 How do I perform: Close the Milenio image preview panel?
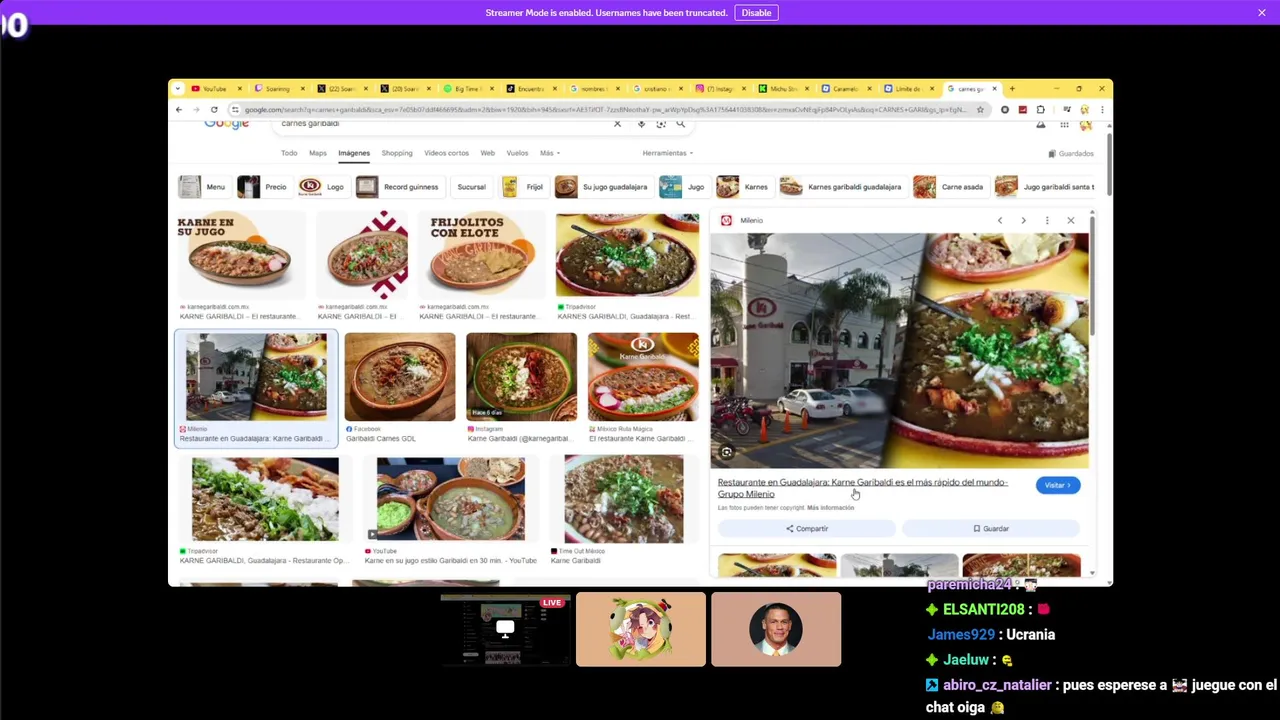tap(1071, 220)
